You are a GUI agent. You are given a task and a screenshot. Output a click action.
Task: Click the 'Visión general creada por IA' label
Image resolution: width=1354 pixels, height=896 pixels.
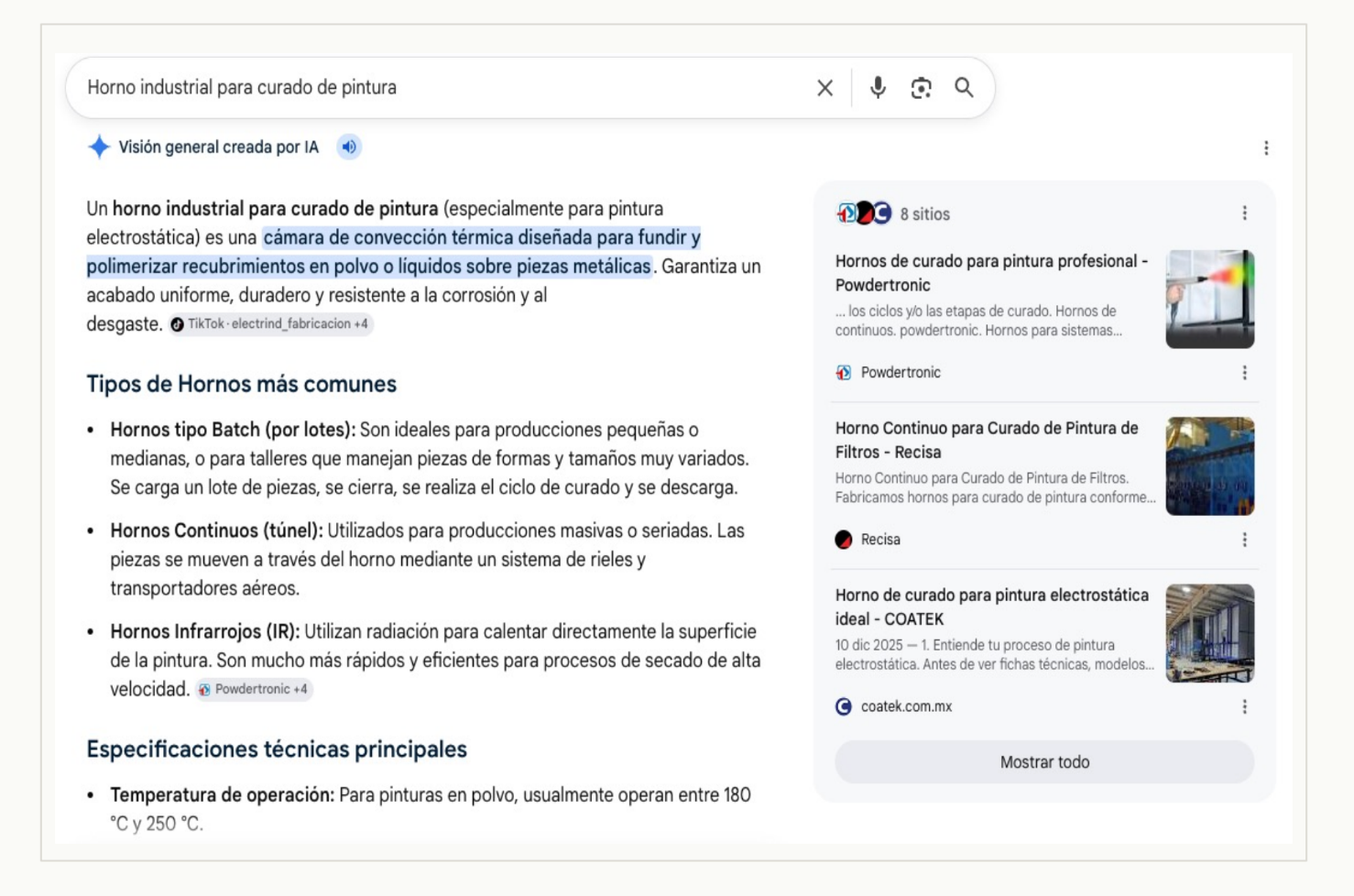[219, 148]
